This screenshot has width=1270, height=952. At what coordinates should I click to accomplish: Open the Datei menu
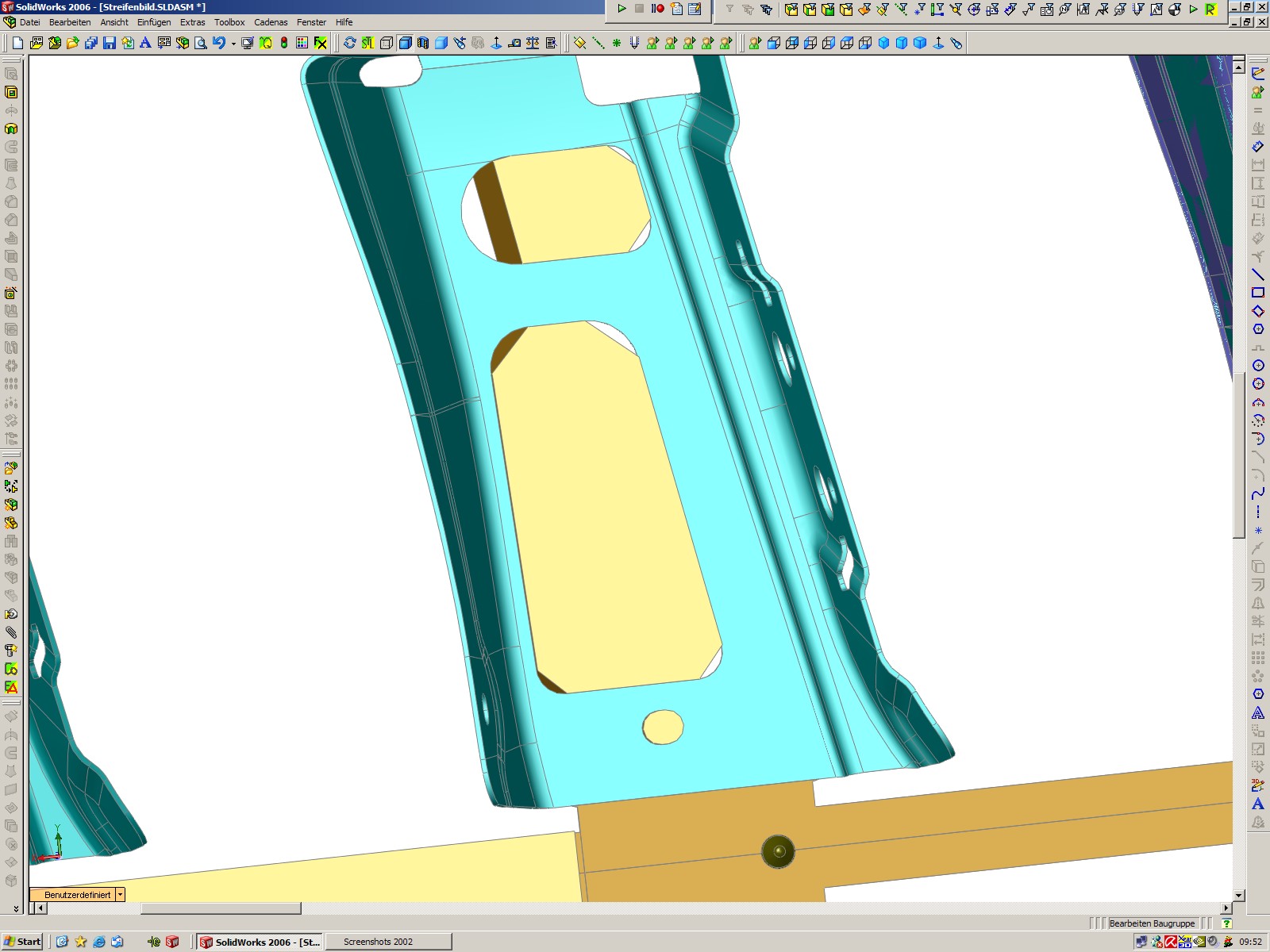pos(30,22)
